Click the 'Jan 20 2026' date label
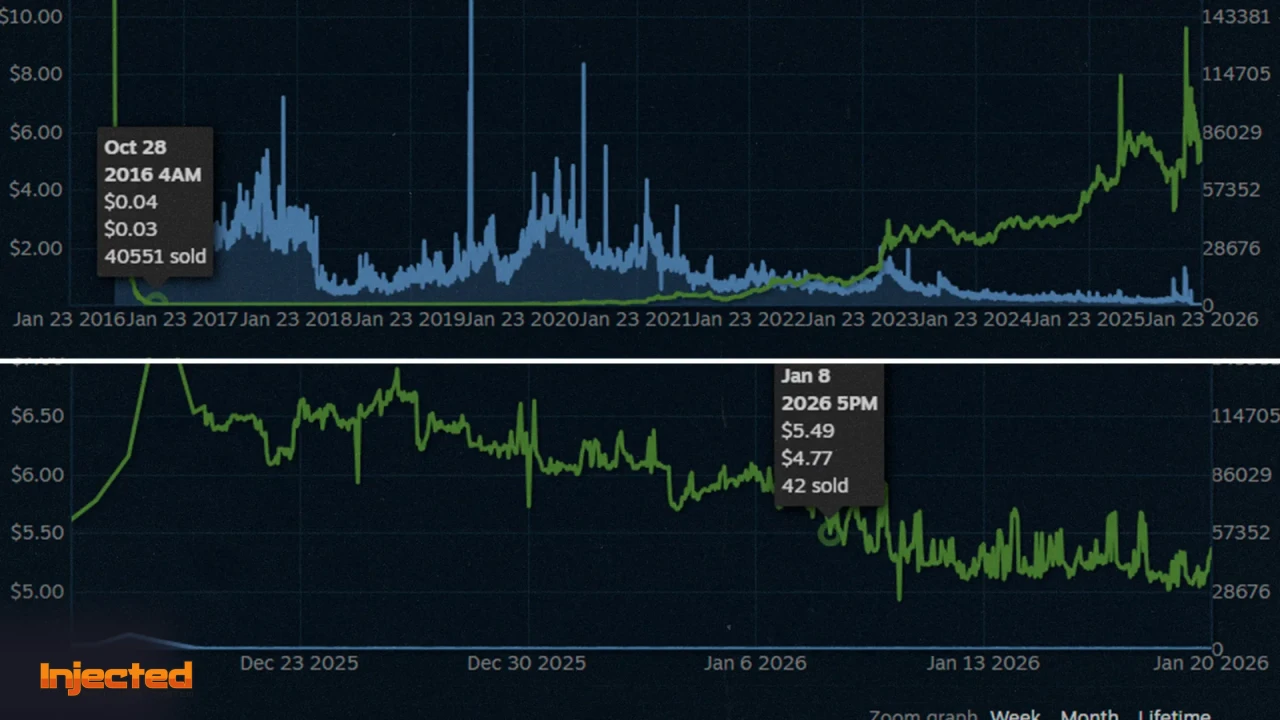Screen dimensions: 1280x720 1212,663
